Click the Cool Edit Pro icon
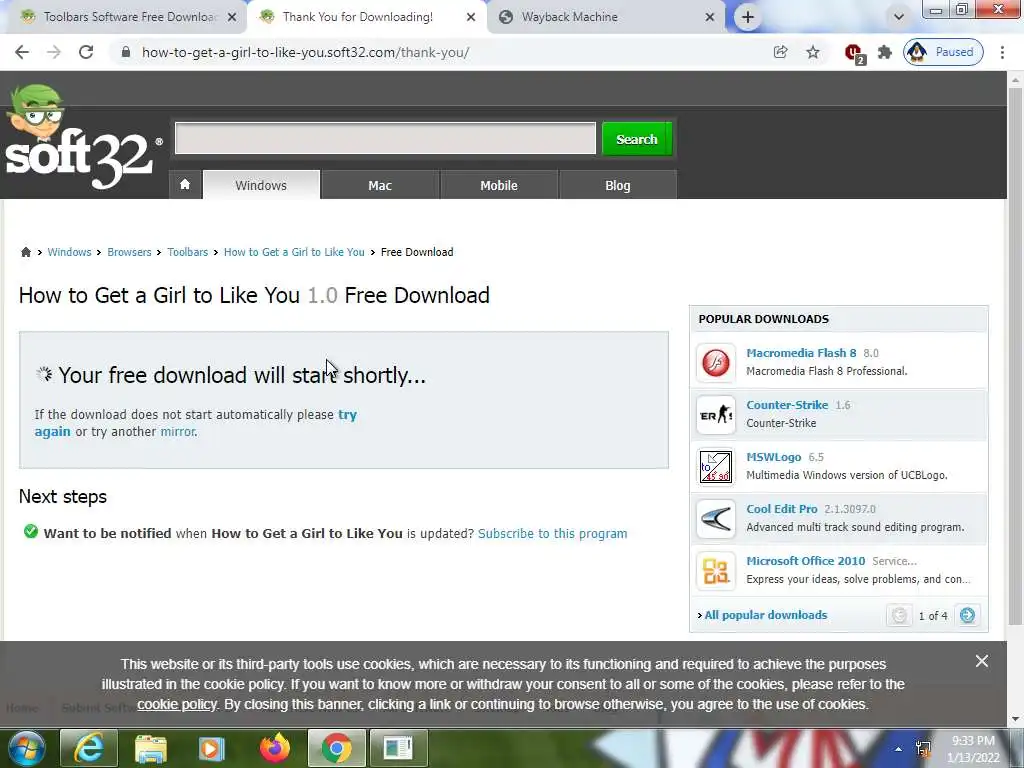Image resolution: width=1024 pixels, height=768 pixels. tap(716, 519)
